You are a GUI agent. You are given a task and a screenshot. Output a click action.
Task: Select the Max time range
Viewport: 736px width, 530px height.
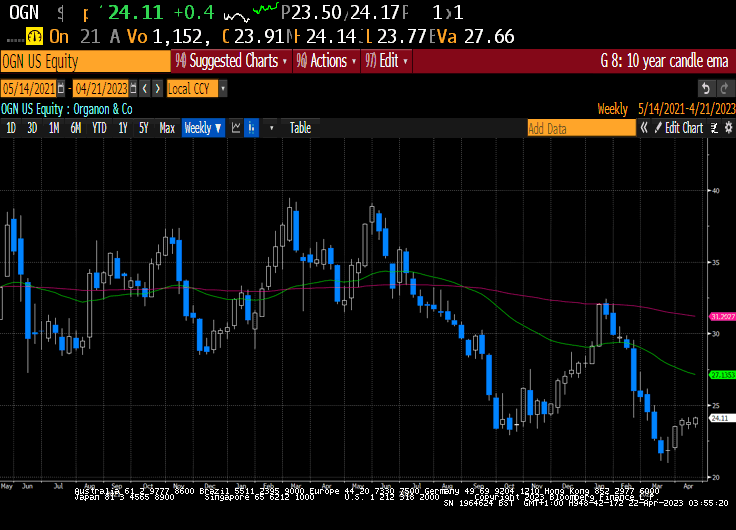pos(167,128)
